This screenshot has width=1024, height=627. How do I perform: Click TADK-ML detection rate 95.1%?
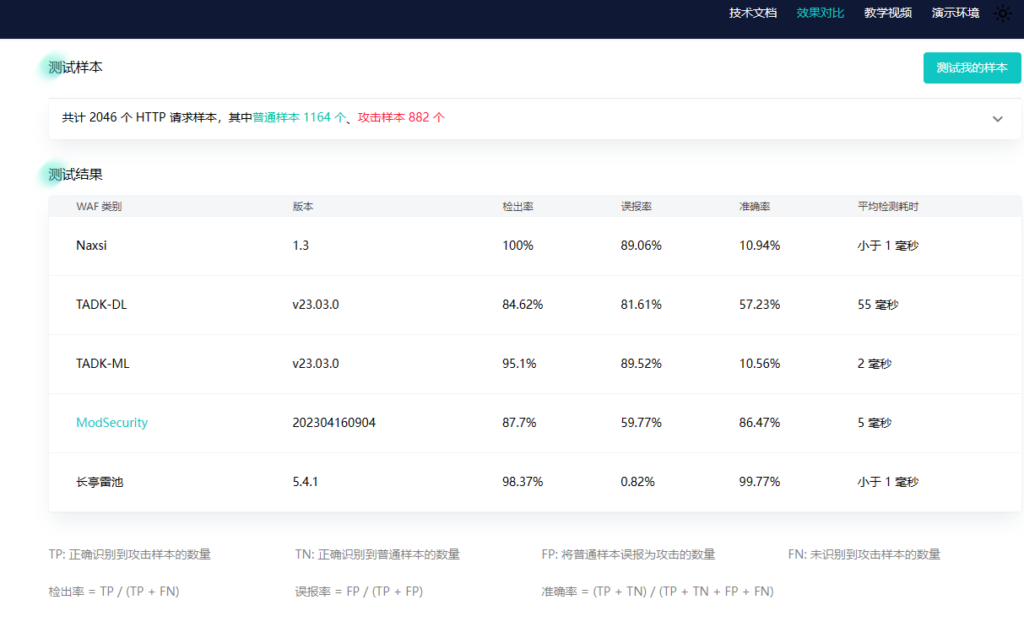tap(519, 364)
